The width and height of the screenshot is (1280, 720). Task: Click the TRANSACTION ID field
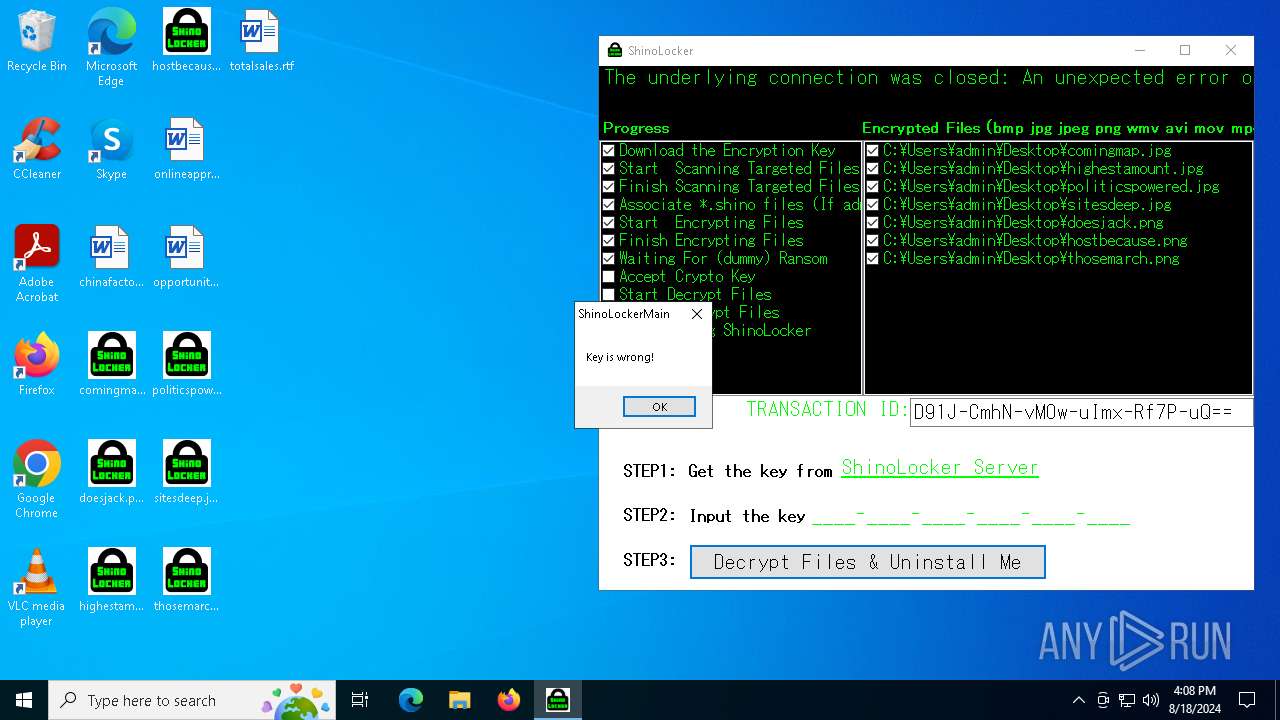[1081, 412]
